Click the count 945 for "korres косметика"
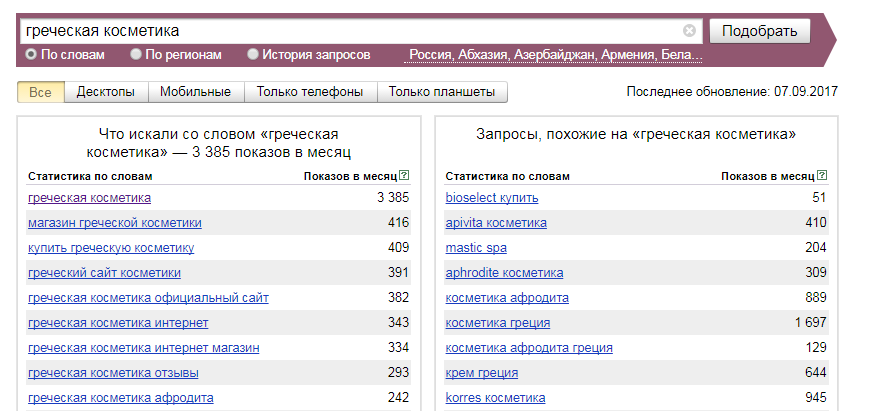This screenshot has width=874, height=411. tap(816, 398)
